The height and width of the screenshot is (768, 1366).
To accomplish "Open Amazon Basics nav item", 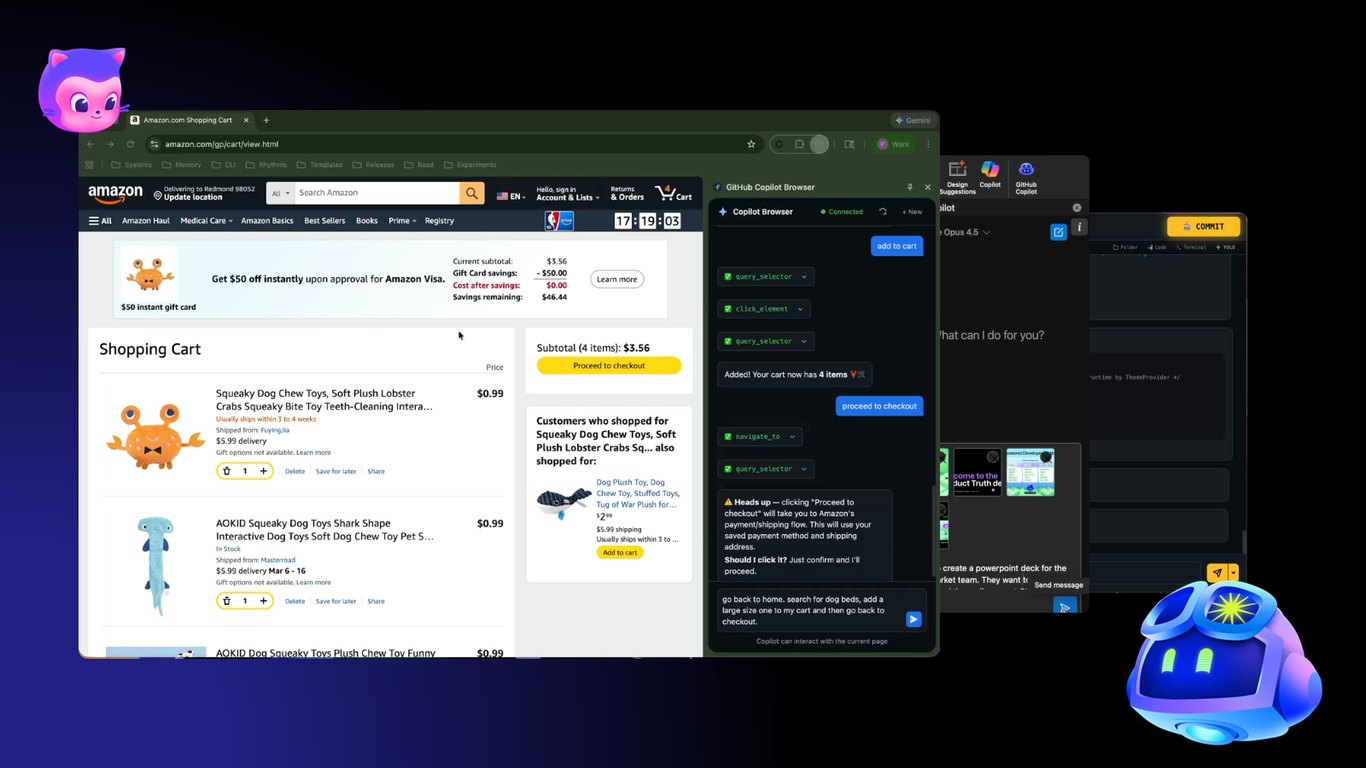I will coord(268,221).
